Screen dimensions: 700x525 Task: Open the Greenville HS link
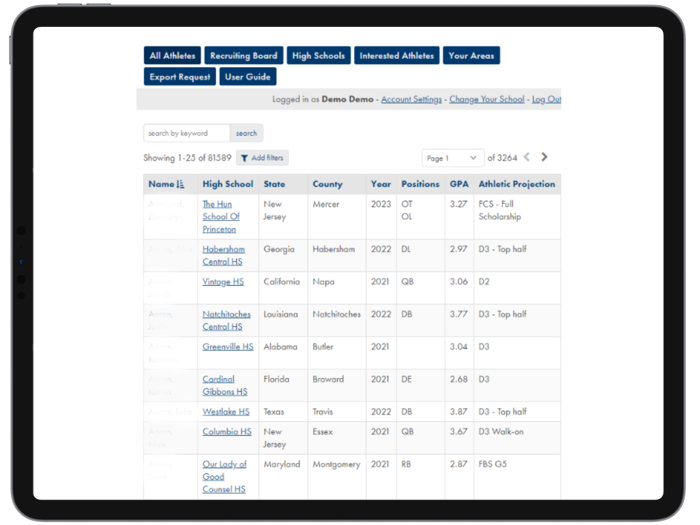[x=228, y=347]
